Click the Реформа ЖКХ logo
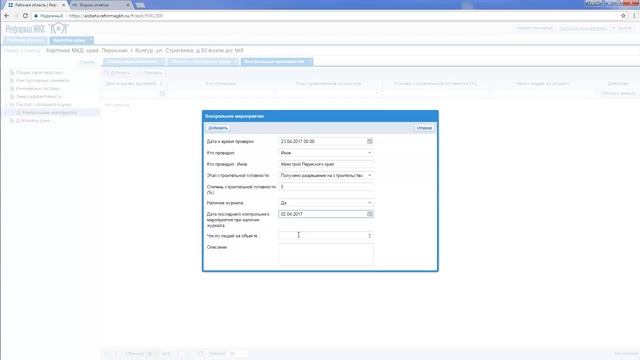 point(37,29)
